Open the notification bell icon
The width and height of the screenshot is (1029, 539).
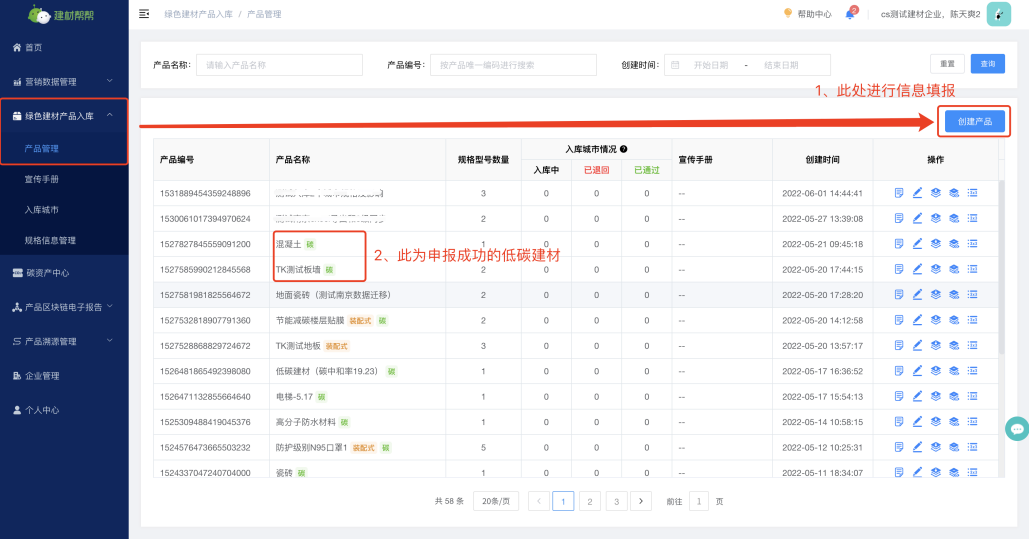tap(850, 14)
